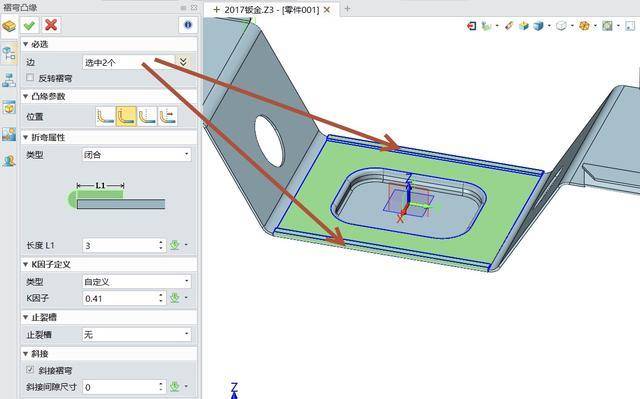Click the orange sphere appearance icon
This screenshot has width=640, height=399.
(584, 26)
